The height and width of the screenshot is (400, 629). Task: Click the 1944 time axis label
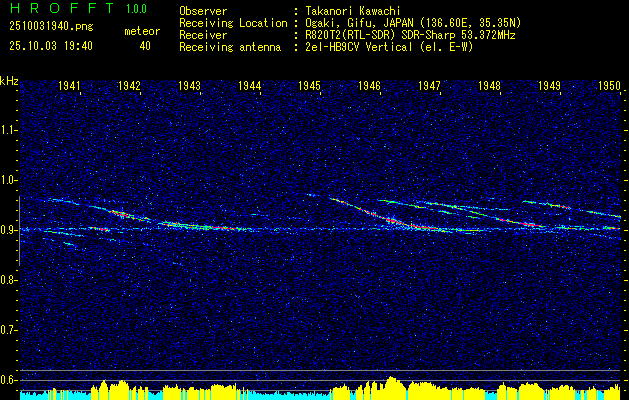click(250, 85)
